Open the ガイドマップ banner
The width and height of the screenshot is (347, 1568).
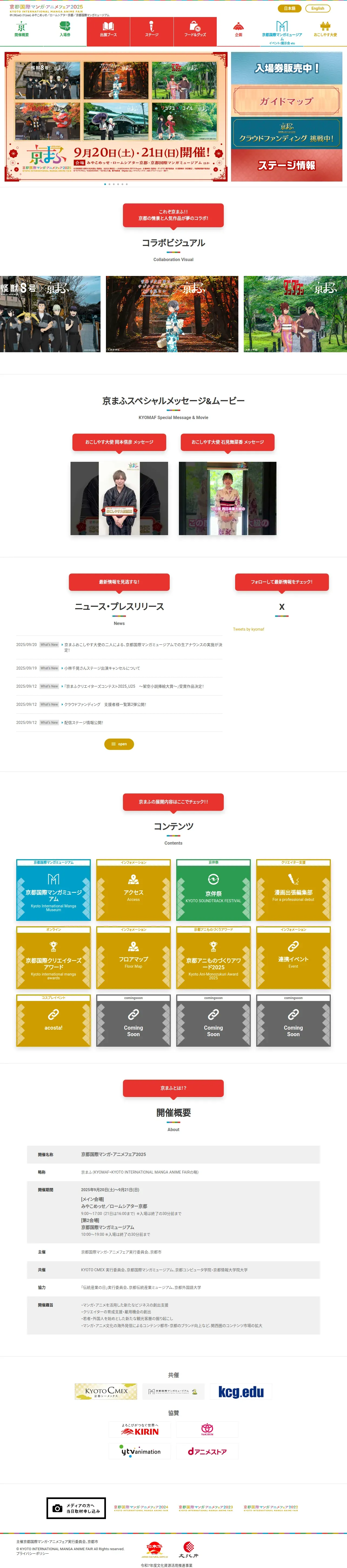pyautogui.click(x=287, y=100)
